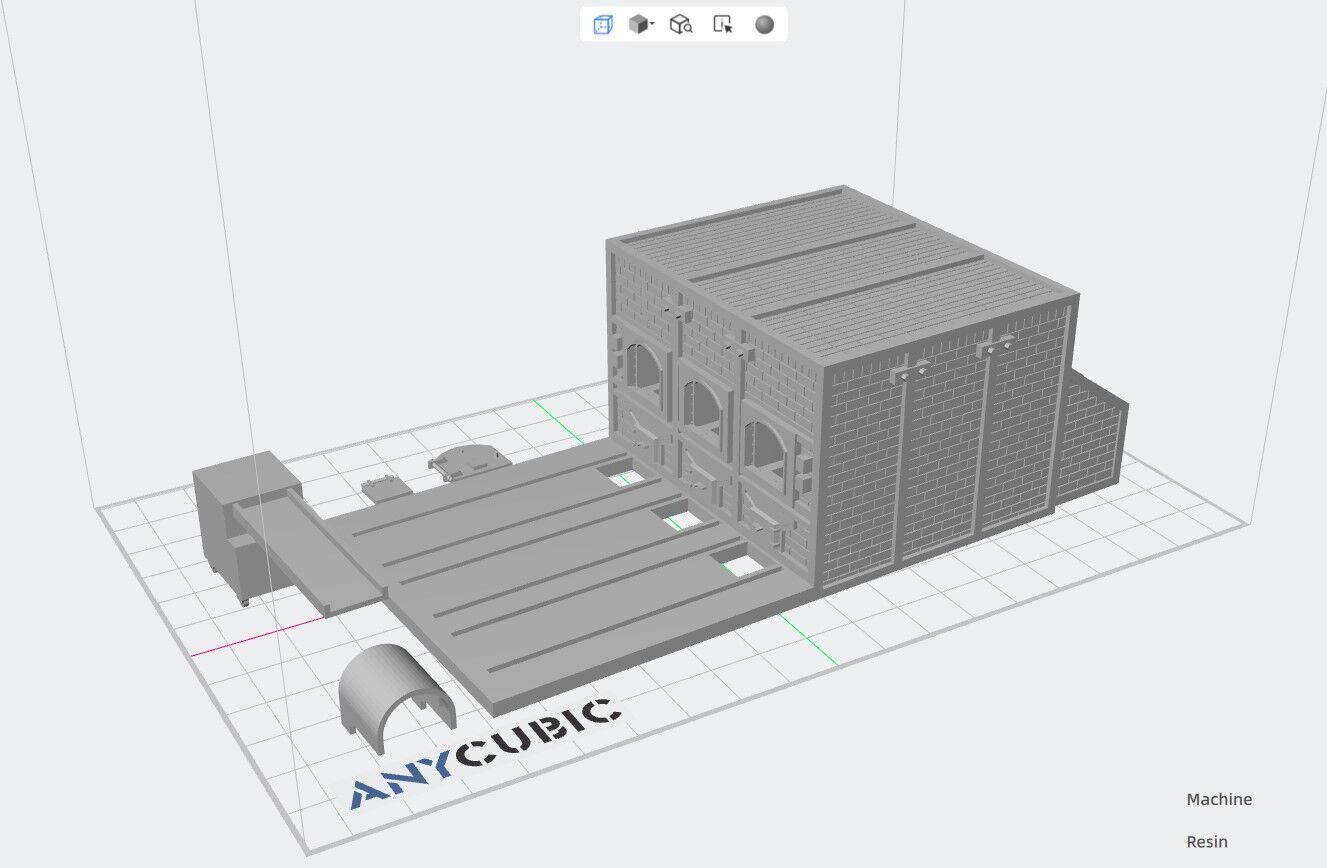This screenshot has width=1327, height=868.
Task: Toggle the perspective wireframe cube view
Action: pos(602,25)
